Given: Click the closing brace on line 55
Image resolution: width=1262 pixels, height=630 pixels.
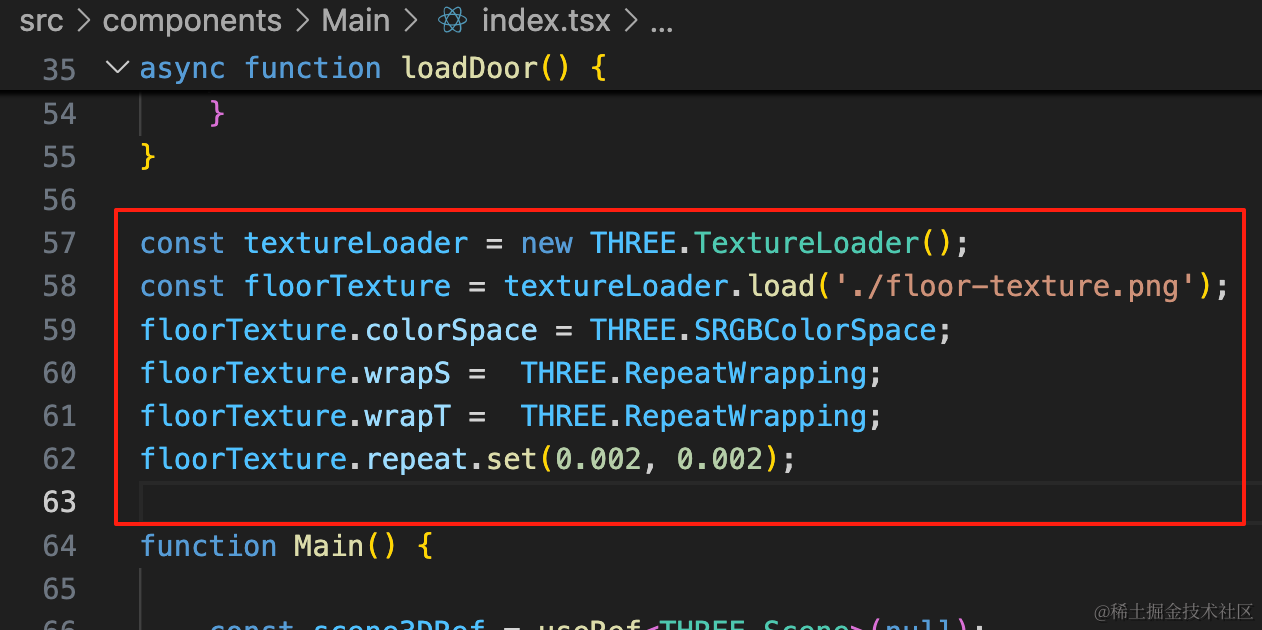Looking at the screenshot, I should click(149, 156).
